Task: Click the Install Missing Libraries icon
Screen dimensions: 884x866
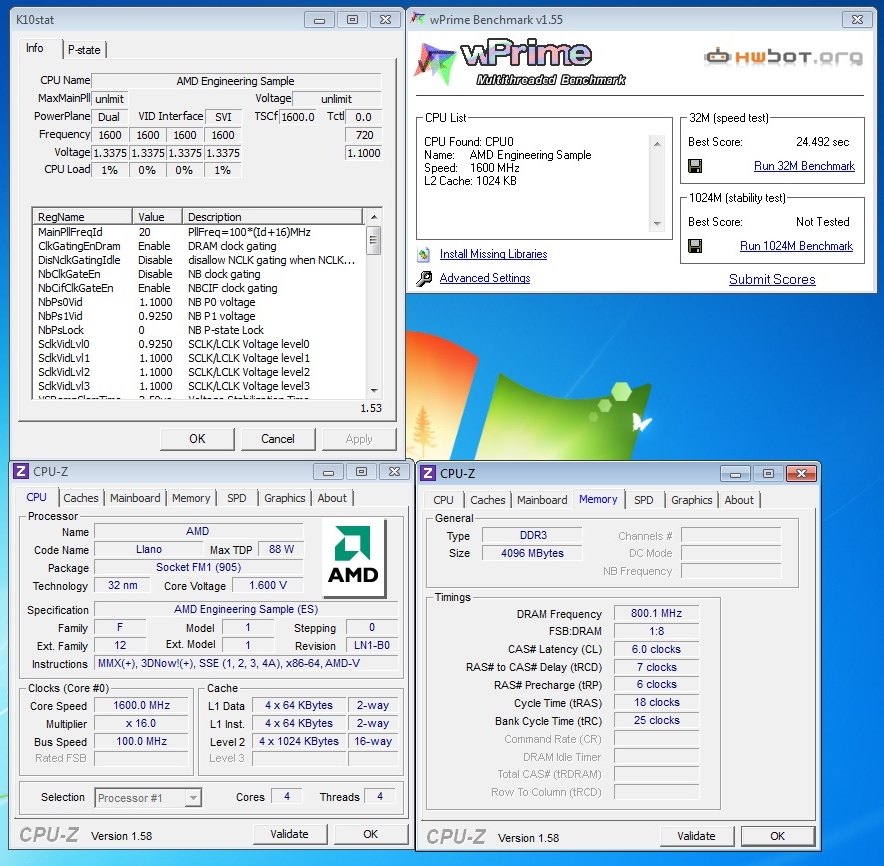Action: tap(423, 254)
